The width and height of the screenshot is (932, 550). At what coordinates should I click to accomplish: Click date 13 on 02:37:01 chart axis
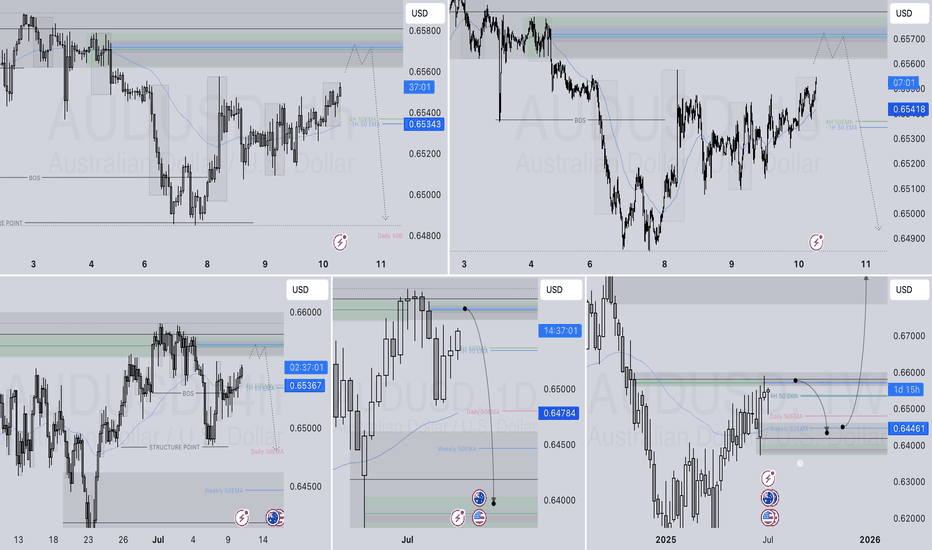pos(18,540)
